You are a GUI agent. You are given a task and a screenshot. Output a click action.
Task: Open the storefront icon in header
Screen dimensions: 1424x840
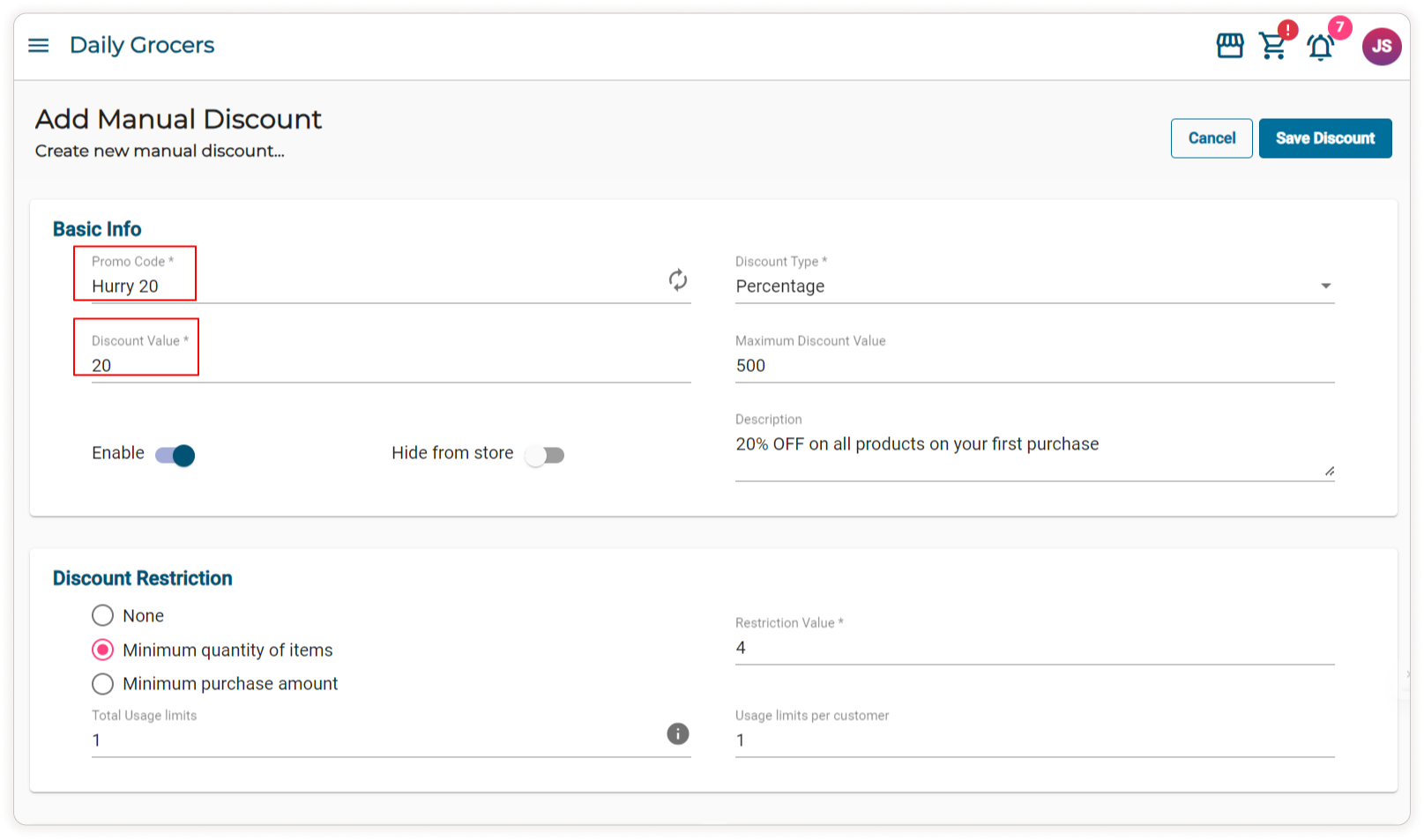tap(1229, 46)
